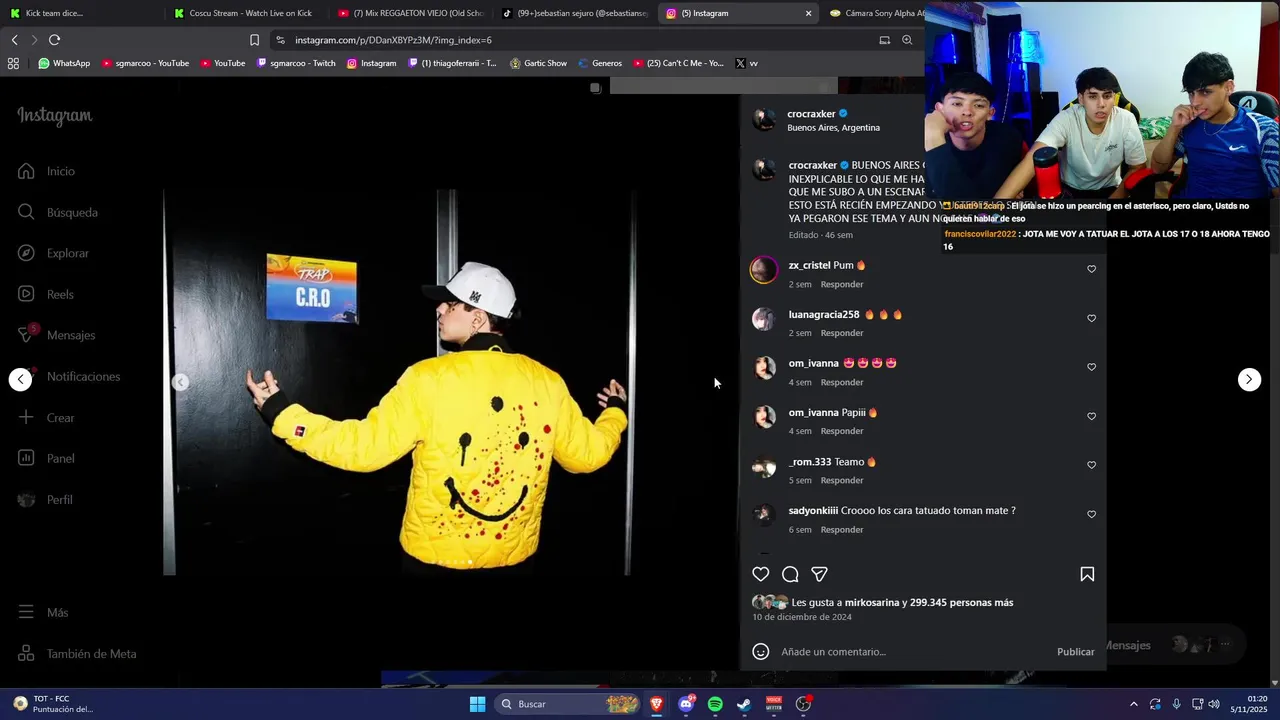Show the previous image in the carousel
This screenshot has height=720, width=1280.
(181, 381)
